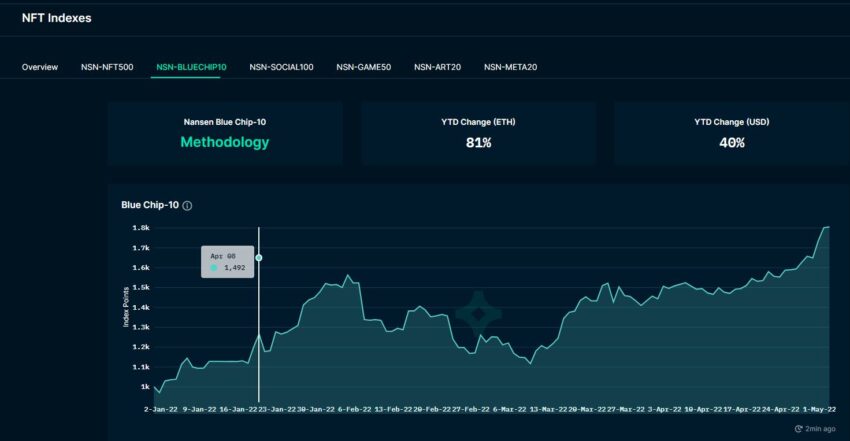
Task: Click the YTD Change (ETH) label
Action: 478,122
